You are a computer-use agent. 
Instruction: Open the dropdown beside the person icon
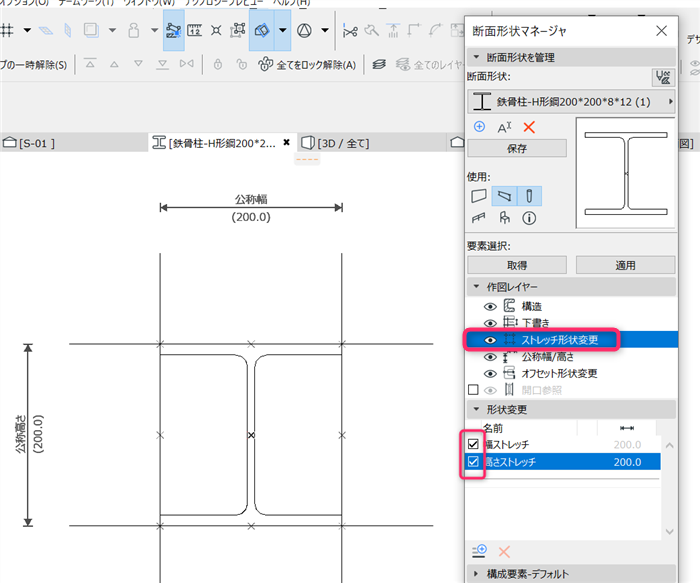[x=154, y=30]
